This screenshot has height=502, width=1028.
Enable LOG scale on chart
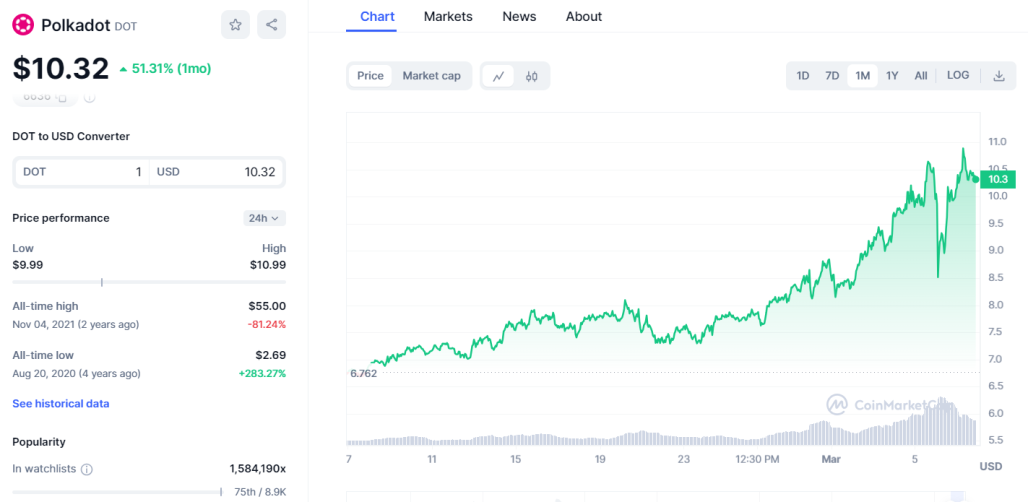[958, 75]
